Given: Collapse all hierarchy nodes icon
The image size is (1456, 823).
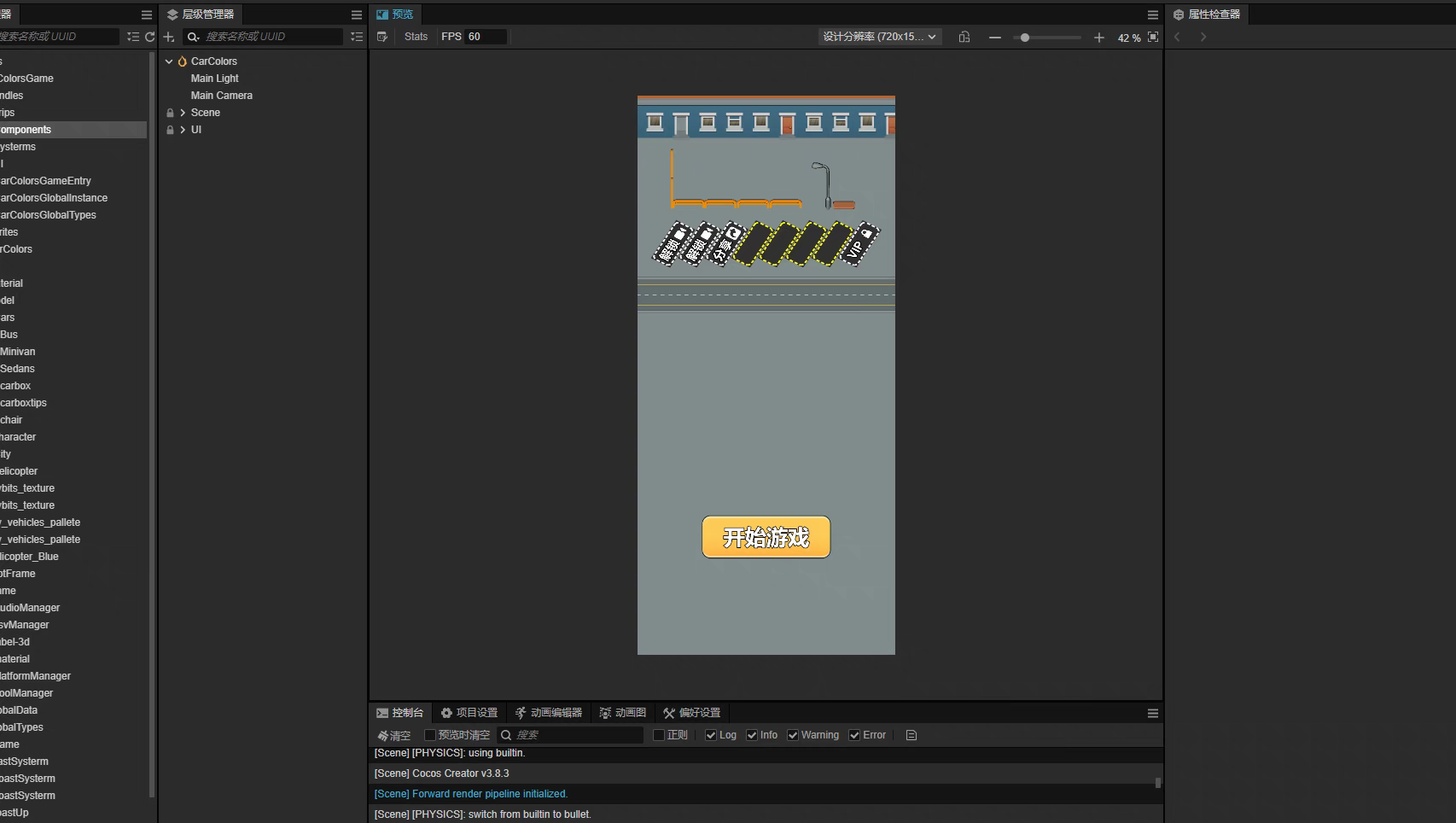Looking at the screenshot, I should coord(357,37).
